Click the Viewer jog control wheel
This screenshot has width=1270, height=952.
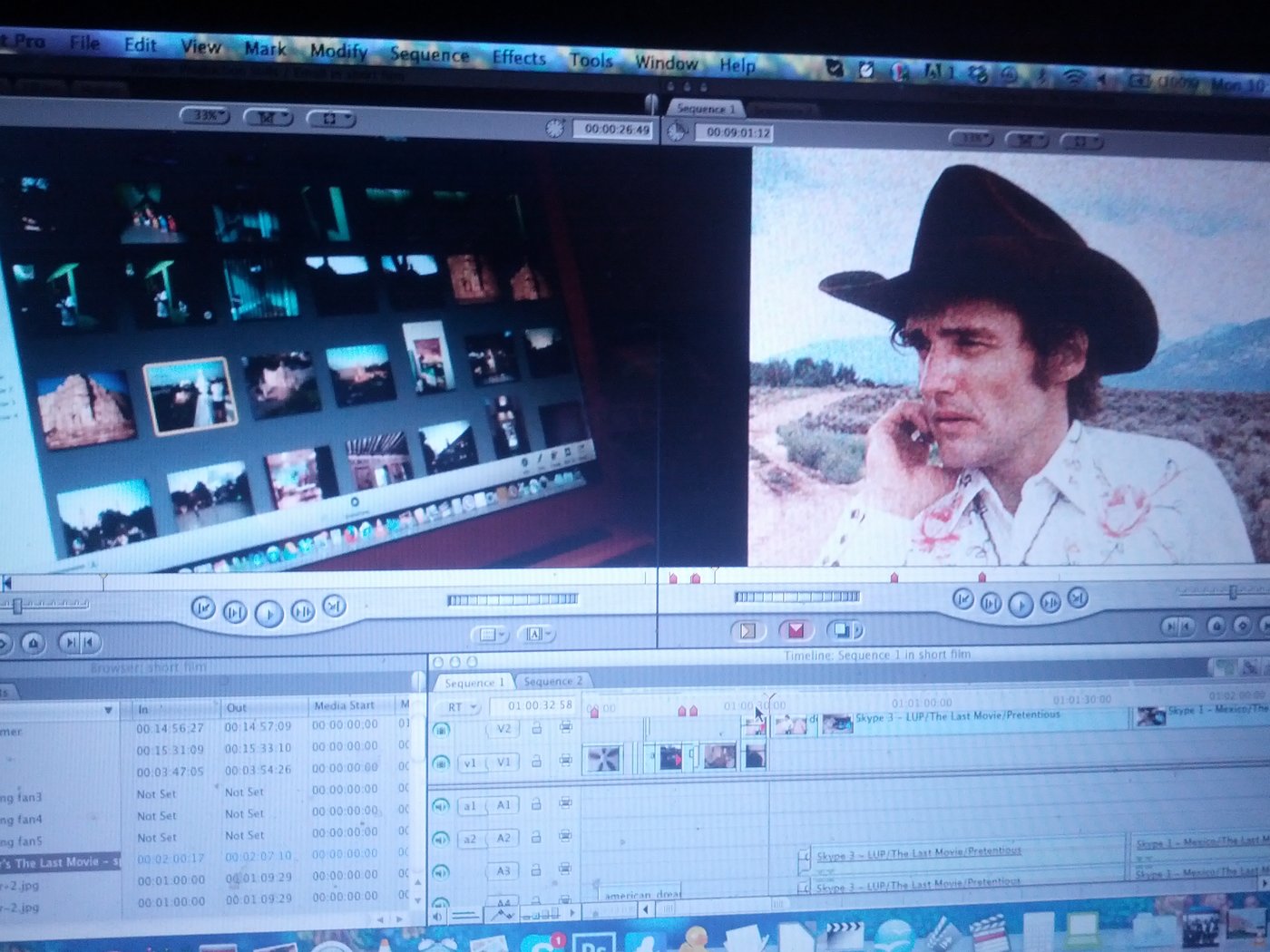(513, 599)
